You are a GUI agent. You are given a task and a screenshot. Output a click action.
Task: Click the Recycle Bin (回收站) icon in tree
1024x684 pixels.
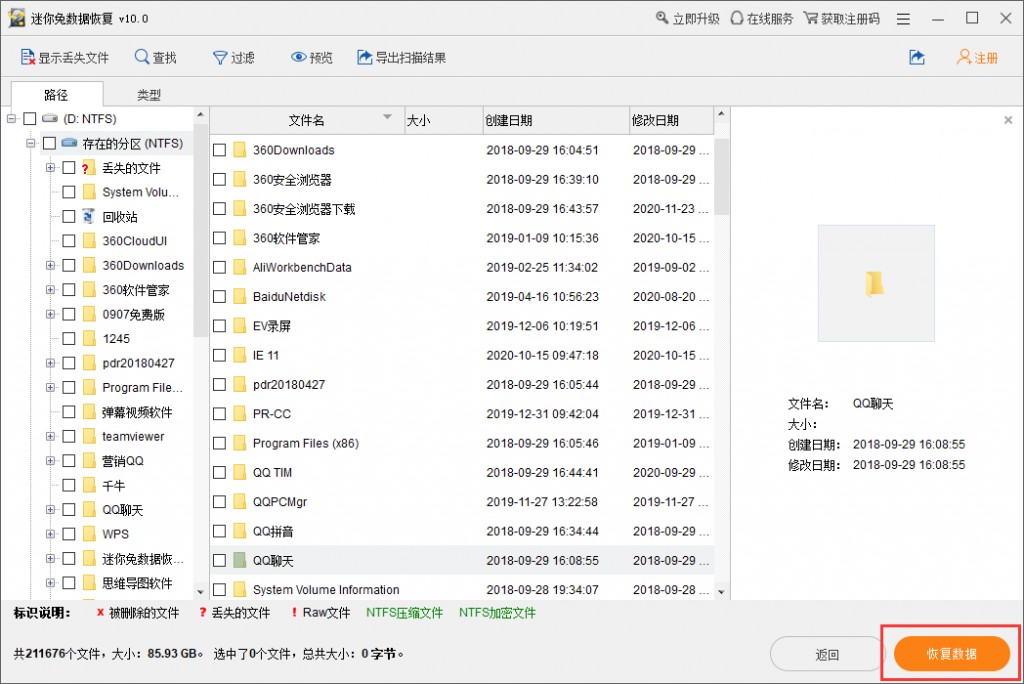point(88,216)
